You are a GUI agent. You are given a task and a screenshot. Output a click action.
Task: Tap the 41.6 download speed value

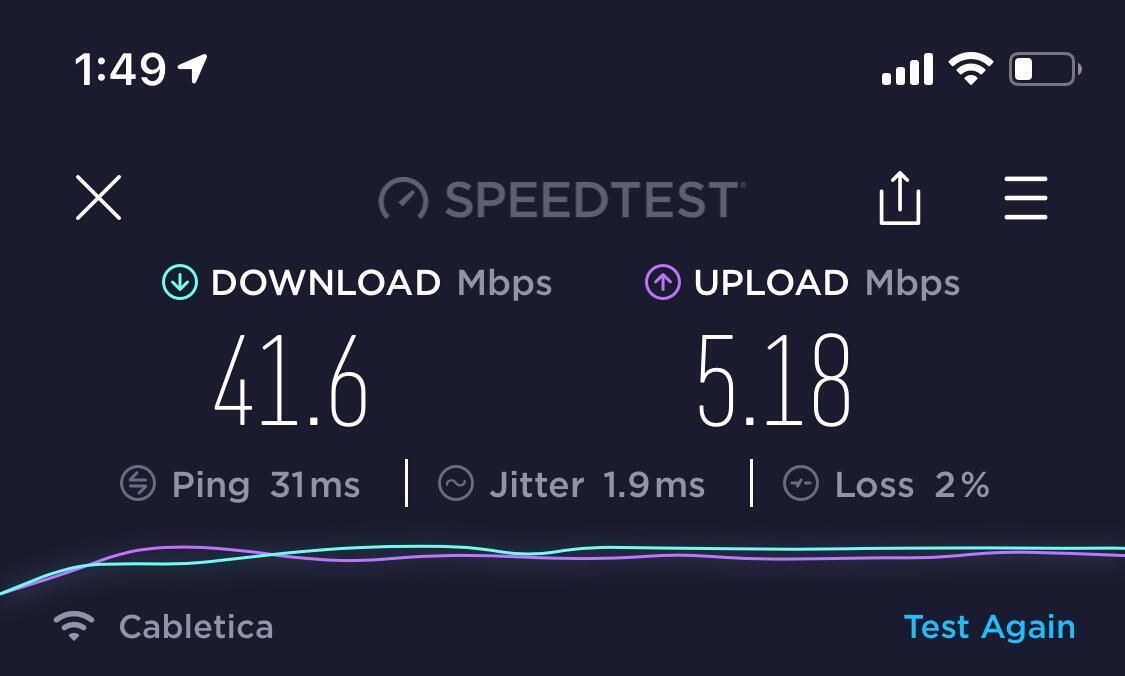[291, 381]
